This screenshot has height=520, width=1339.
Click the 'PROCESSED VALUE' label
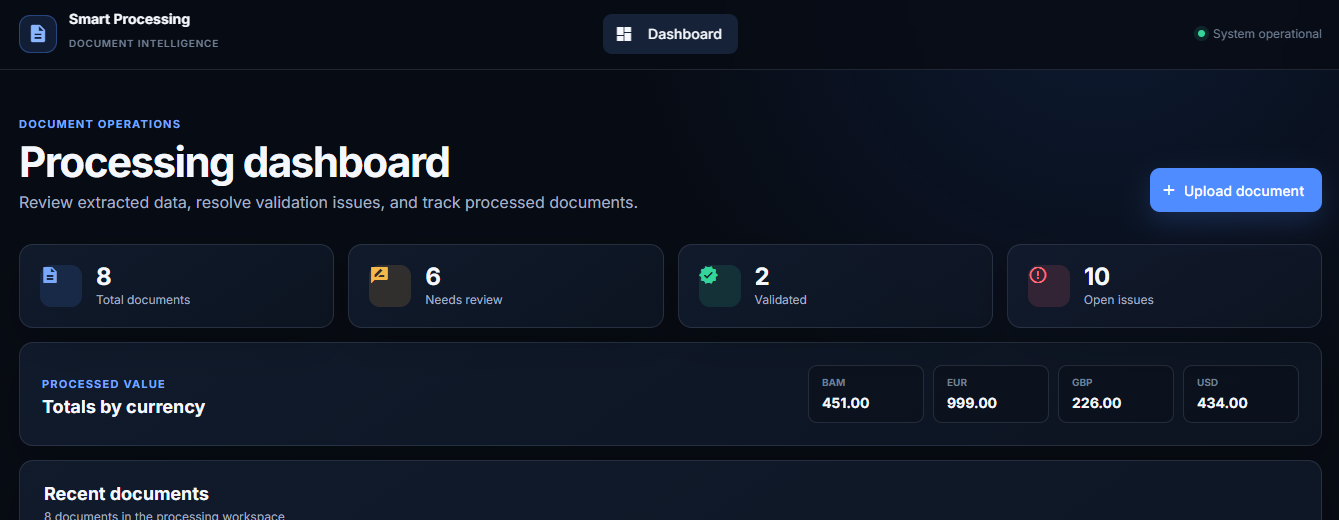pos(104,384)
